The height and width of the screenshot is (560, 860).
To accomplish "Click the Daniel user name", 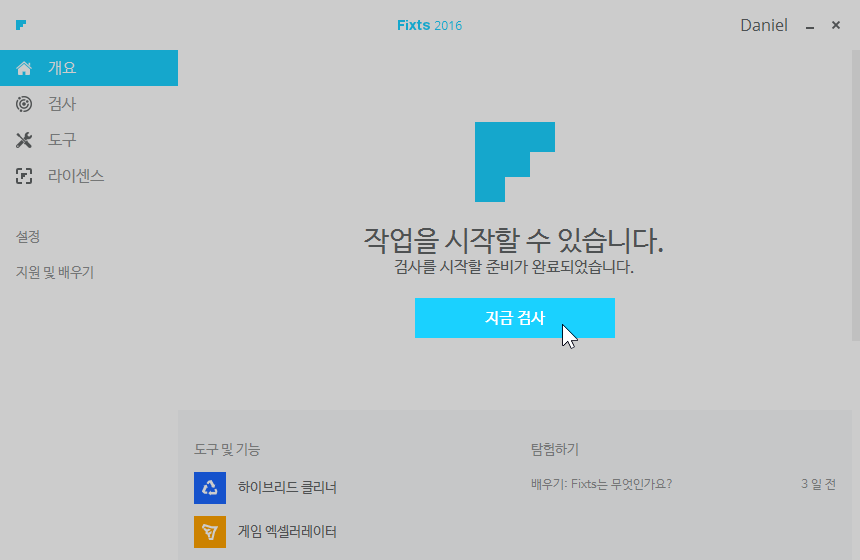I will [x=763, y=25].
